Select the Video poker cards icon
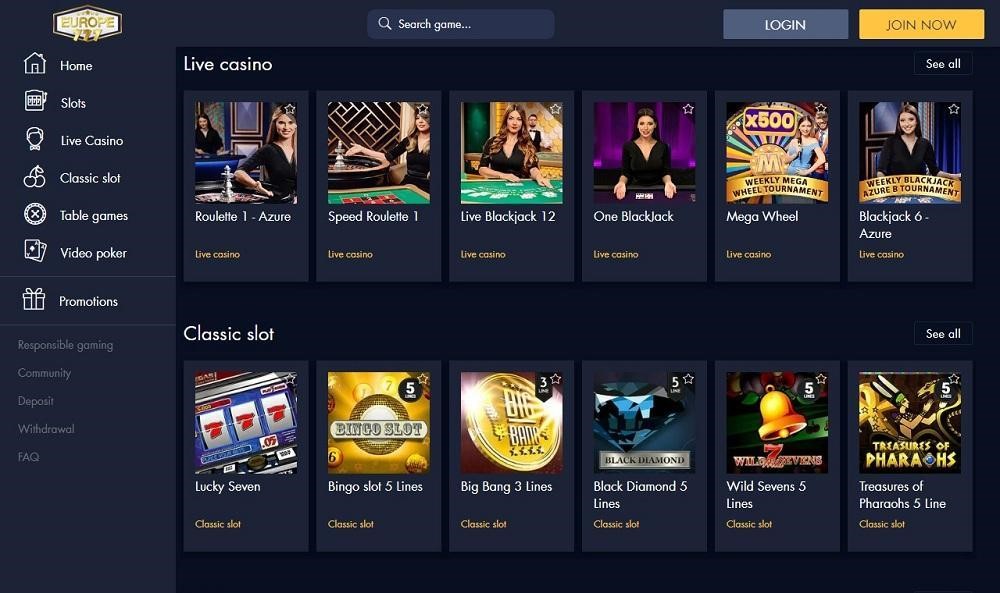The height and width of the screenshot is (593, 1000). 34,251
